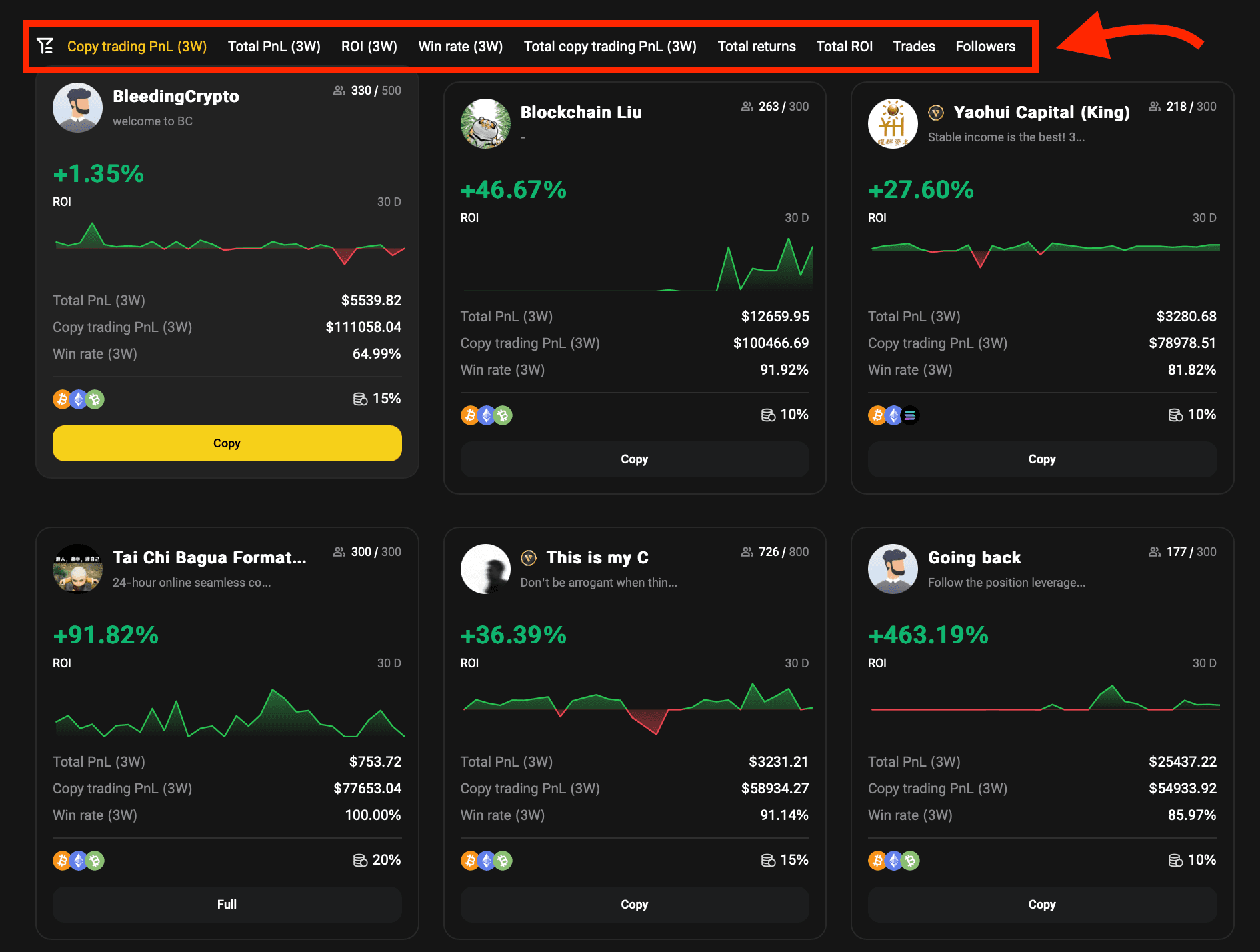Copy the Blockchain Liu trader

[x=634, y=459]
